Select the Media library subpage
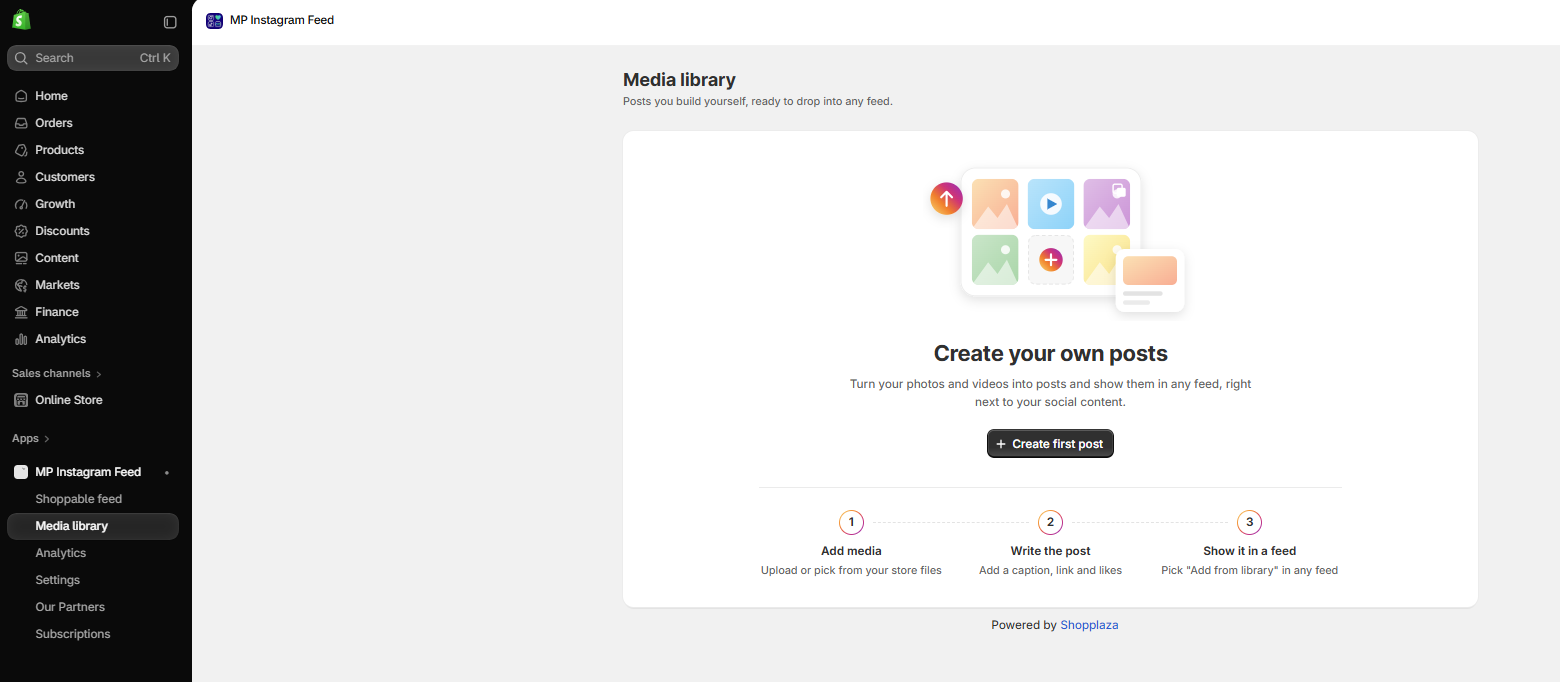This screenshot has width=1560, height=682. pyautogui.click(x=93, y=526)
